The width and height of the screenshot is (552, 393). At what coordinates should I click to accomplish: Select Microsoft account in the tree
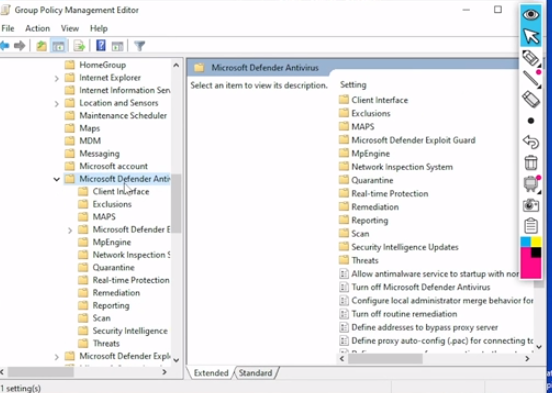(113, 166)
